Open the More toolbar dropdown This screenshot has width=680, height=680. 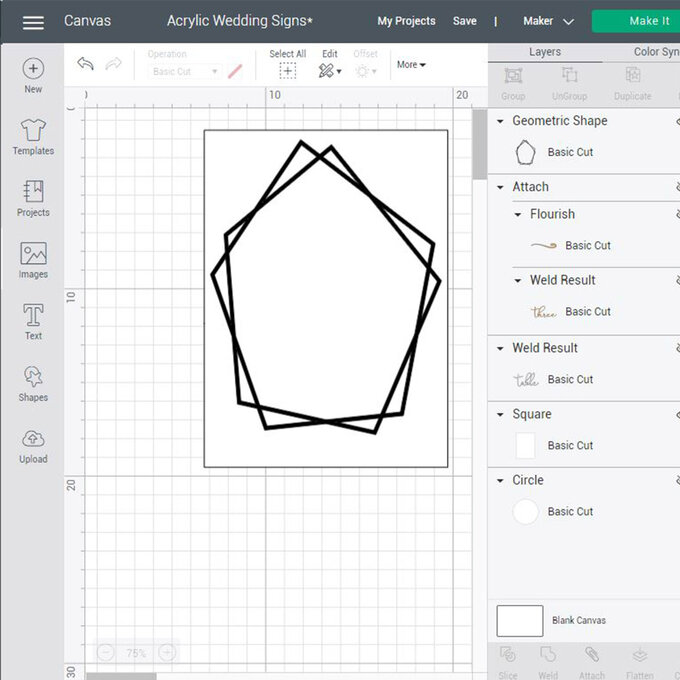(411, 65)
